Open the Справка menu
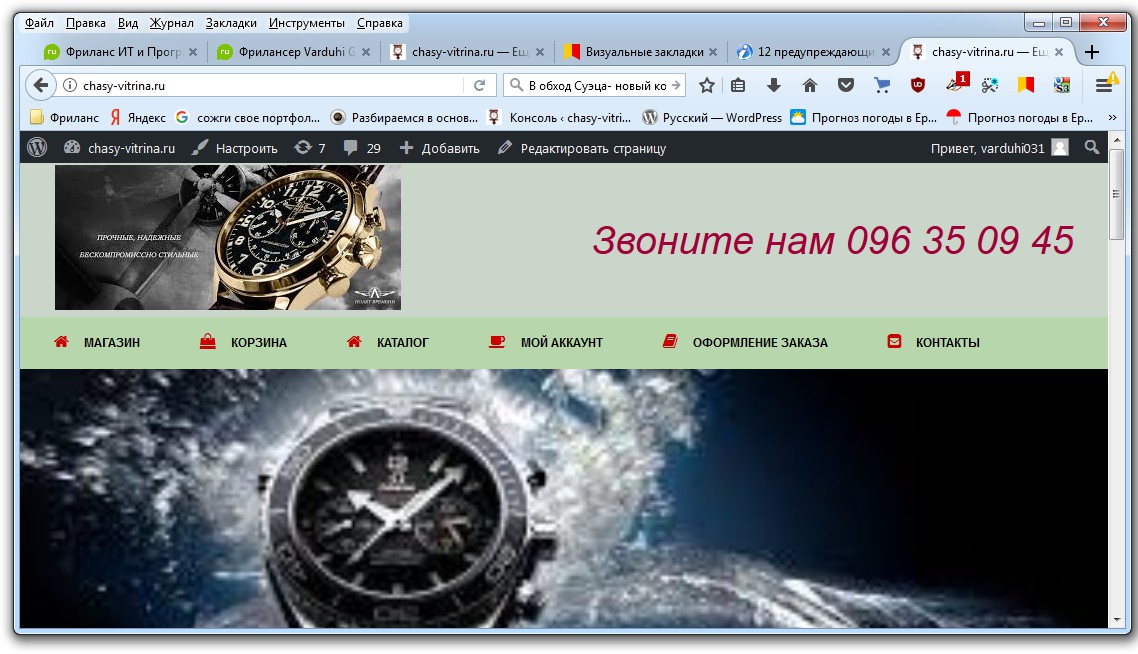Image resolution: width=1138 pixels, height=654 pixels. [x=380, y=23]
